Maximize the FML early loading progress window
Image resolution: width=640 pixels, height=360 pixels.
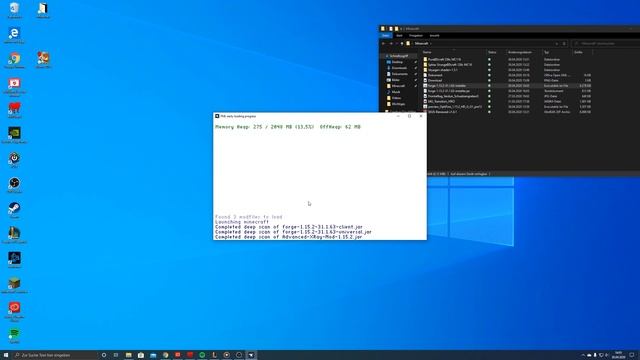pyautogui.click(x=409, y=116)
